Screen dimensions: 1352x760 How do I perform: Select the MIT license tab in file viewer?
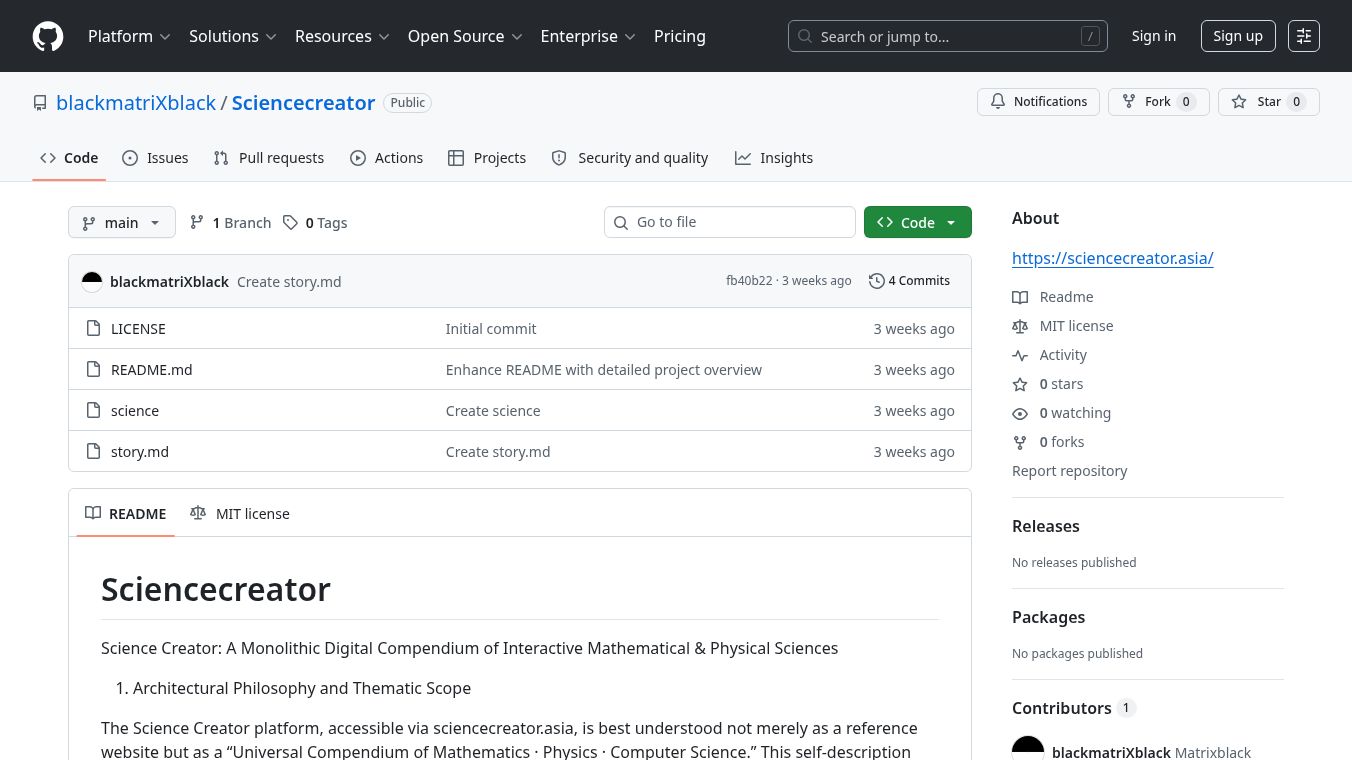[240, 514]
